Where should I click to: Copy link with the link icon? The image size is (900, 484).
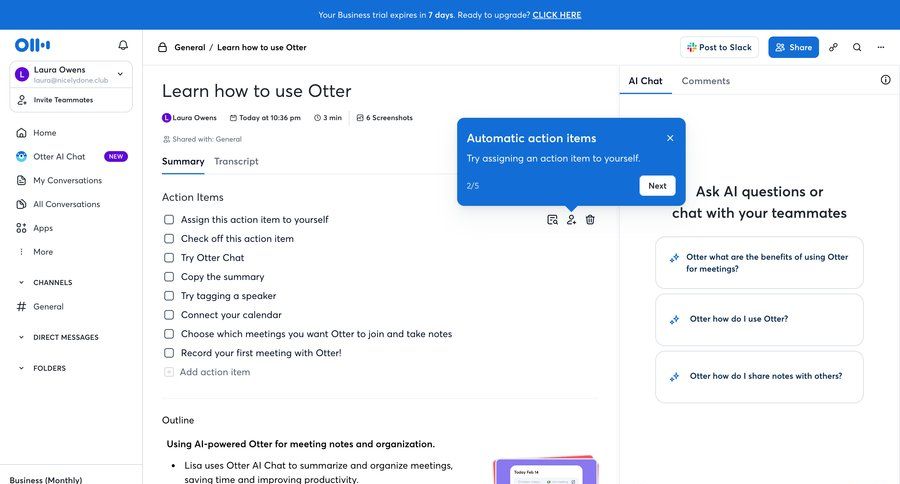pyautogui.click(x=833, y=48)
